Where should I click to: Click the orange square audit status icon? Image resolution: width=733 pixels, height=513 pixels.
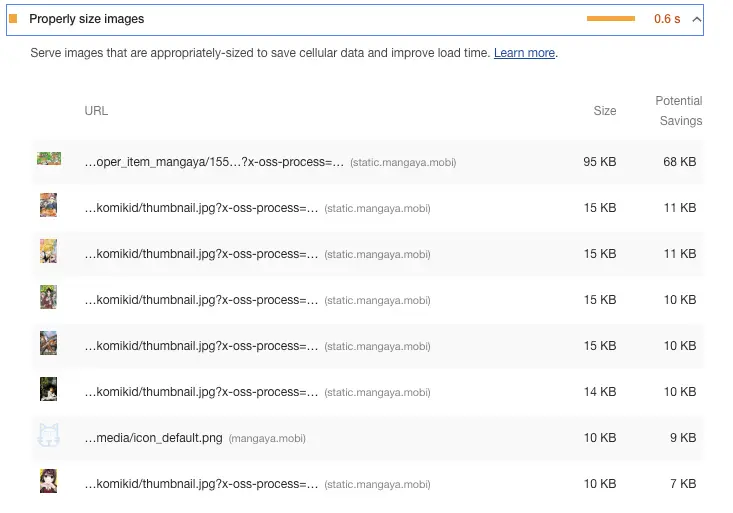click(x=13, y=19)
